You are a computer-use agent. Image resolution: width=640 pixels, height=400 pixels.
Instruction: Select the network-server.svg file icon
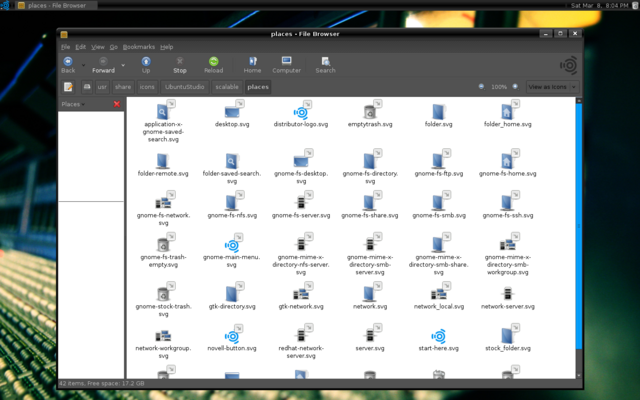pos(507,293)
